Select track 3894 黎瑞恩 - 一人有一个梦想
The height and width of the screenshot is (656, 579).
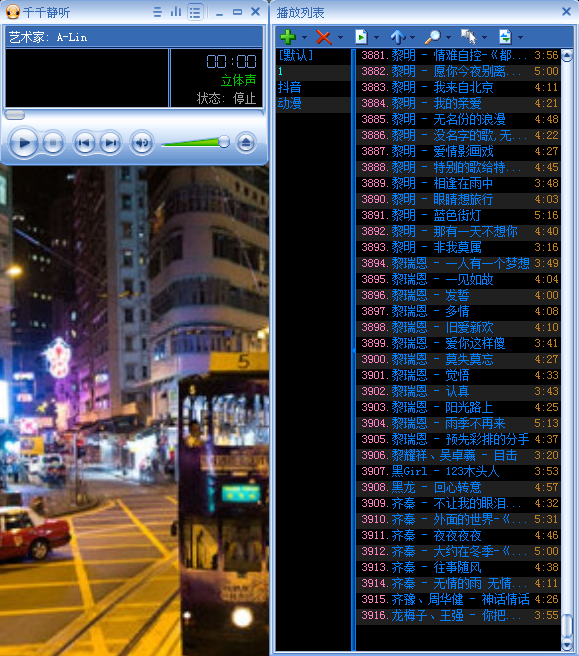click(459, 263)
